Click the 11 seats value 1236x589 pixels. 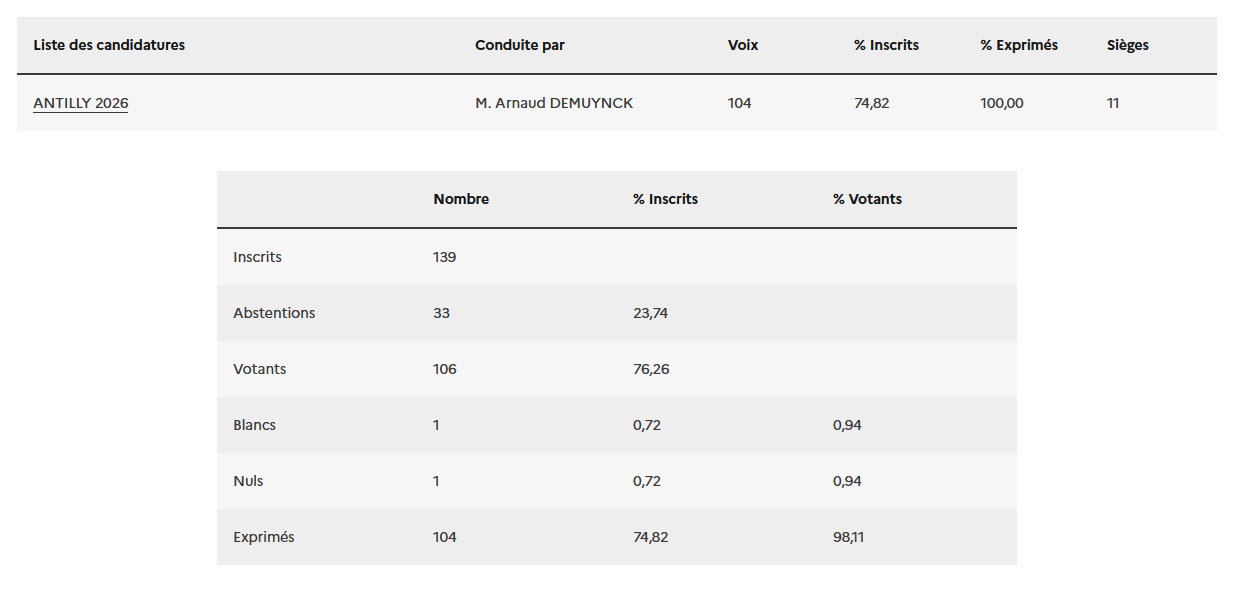coord(1113,103)
